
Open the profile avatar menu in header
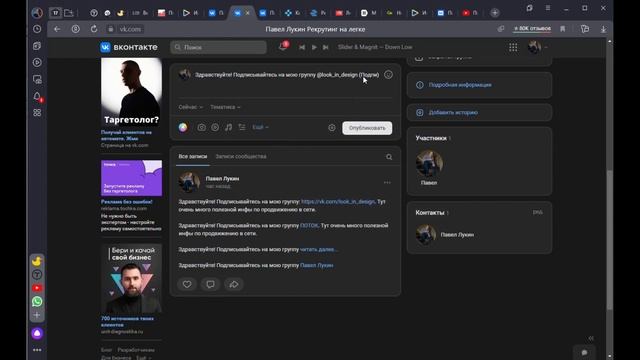click(537, 47)
